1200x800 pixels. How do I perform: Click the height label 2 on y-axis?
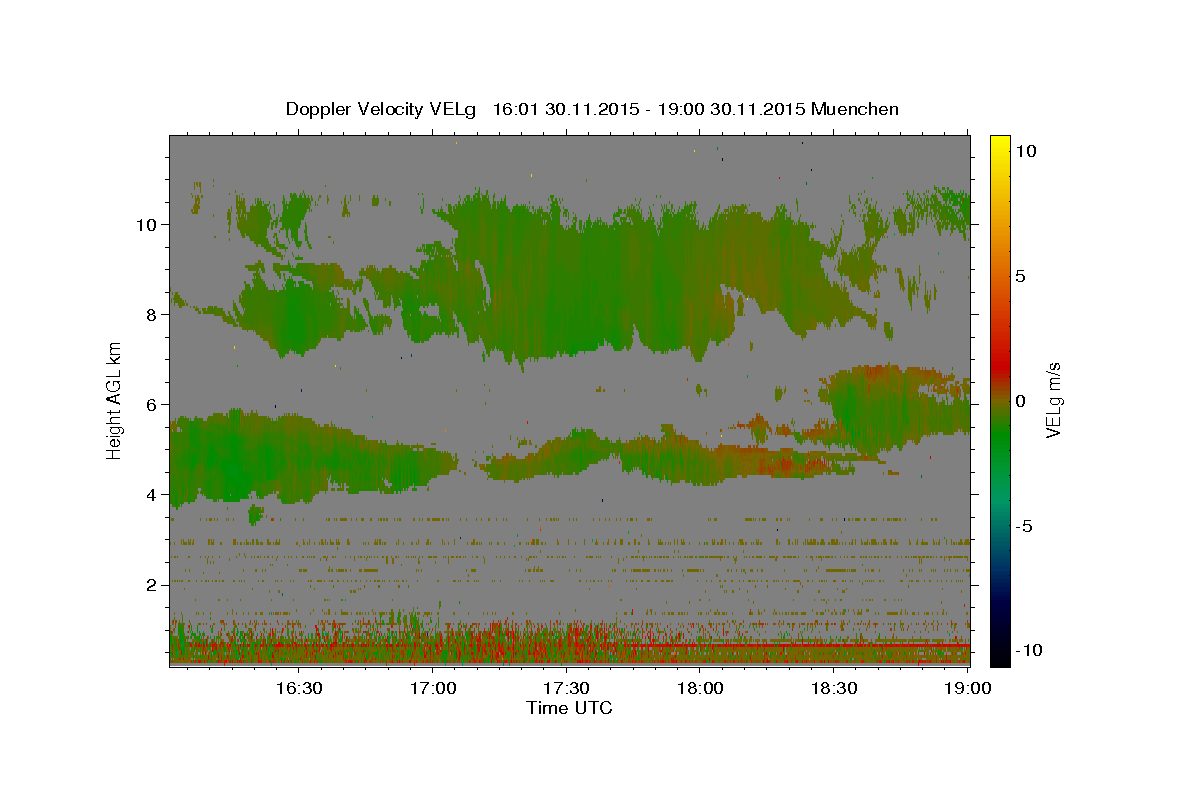pos(149,584)
